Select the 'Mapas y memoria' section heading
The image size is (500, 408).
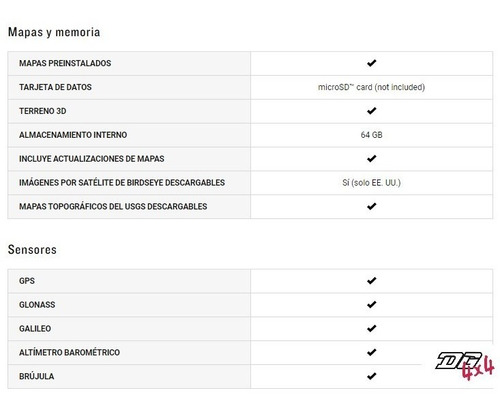(x=54, y=32)
